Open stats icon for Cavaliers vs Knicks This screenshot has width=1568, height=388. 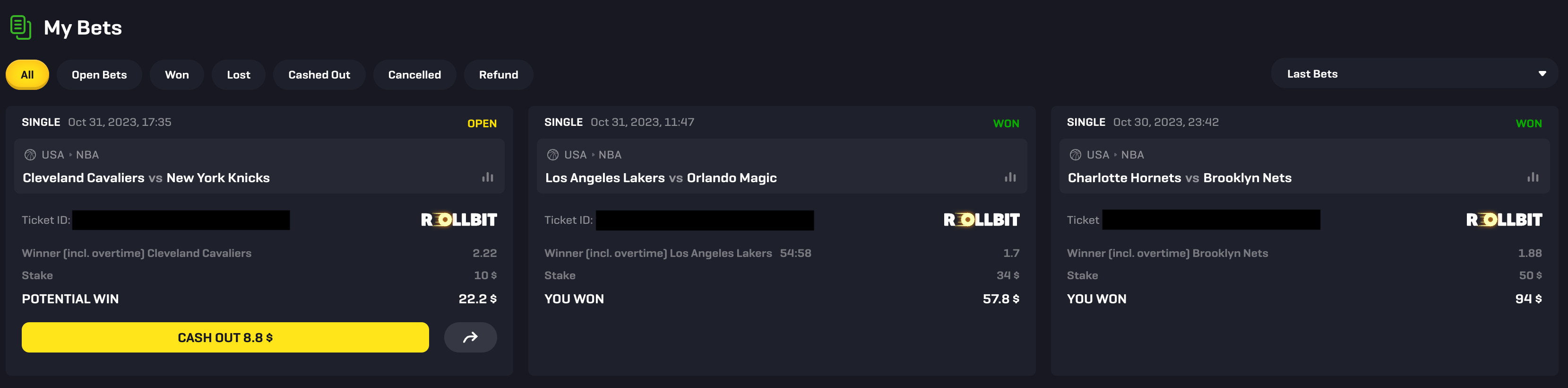pyautogui.click(x=488, y=177)
